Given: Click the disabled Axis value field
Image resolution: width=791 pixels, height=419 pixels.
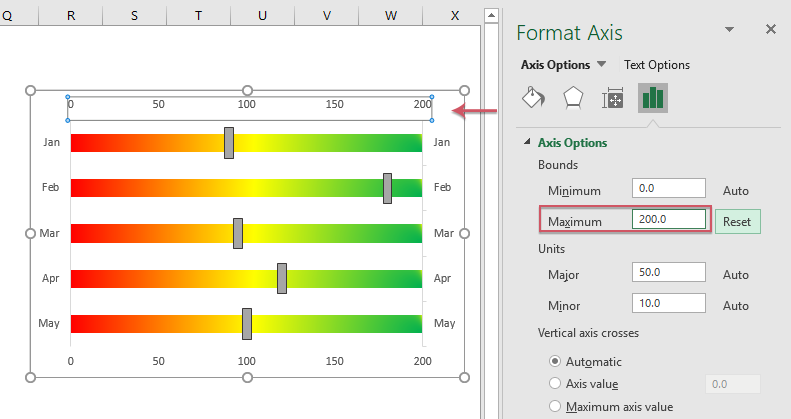Looking at the screenshot, I should pyautogui.click(x=732, y=384).
